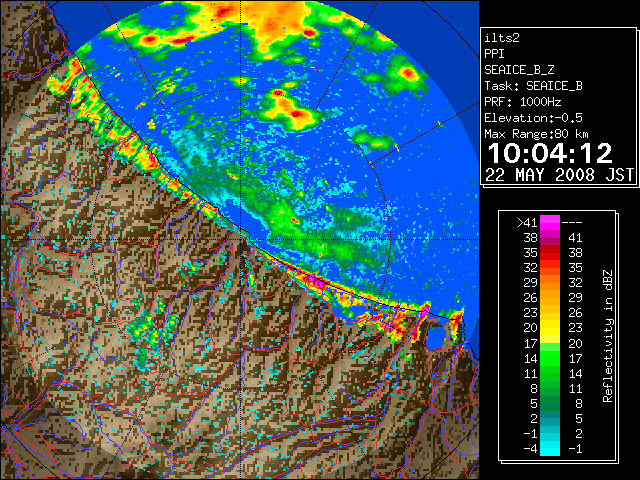640x480 pixels.
Task: Click the '-4' legend value label
Action: tap(531, 449)
